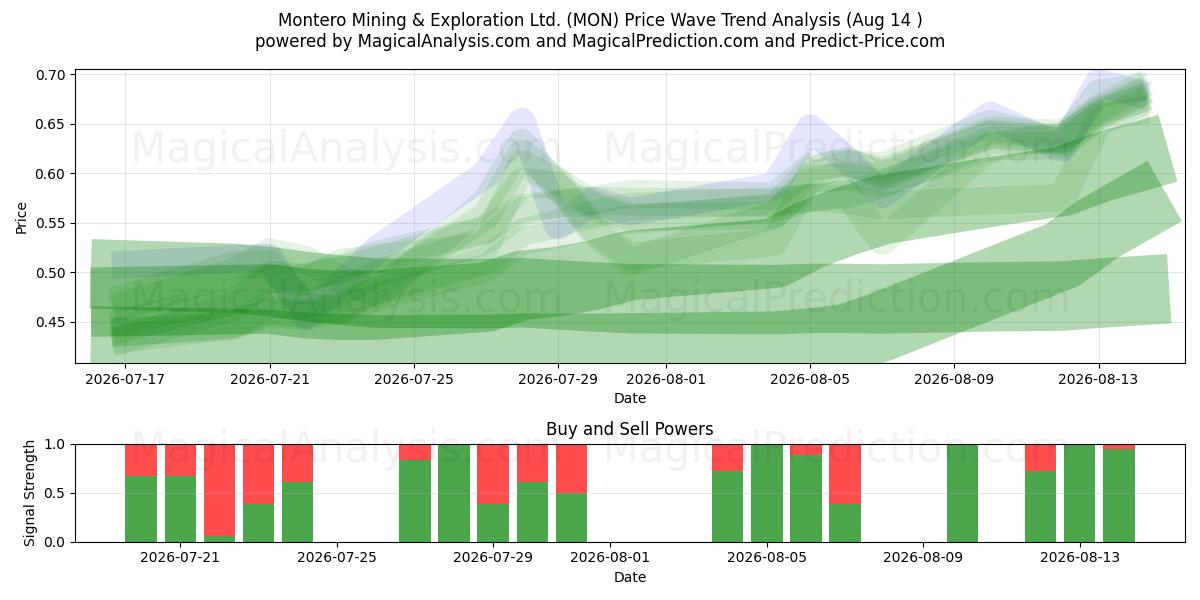The image size is (1200, 600).
Task: Click the mostly red bar right after 2026-07-21
Action: pos(219,493)
